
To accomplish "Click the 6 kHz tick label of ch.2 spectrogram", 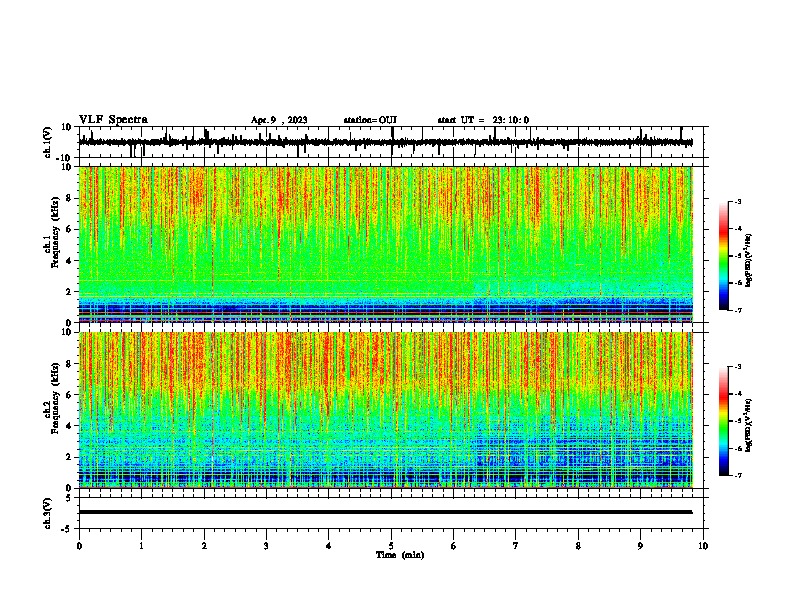I will pos(69,395).
